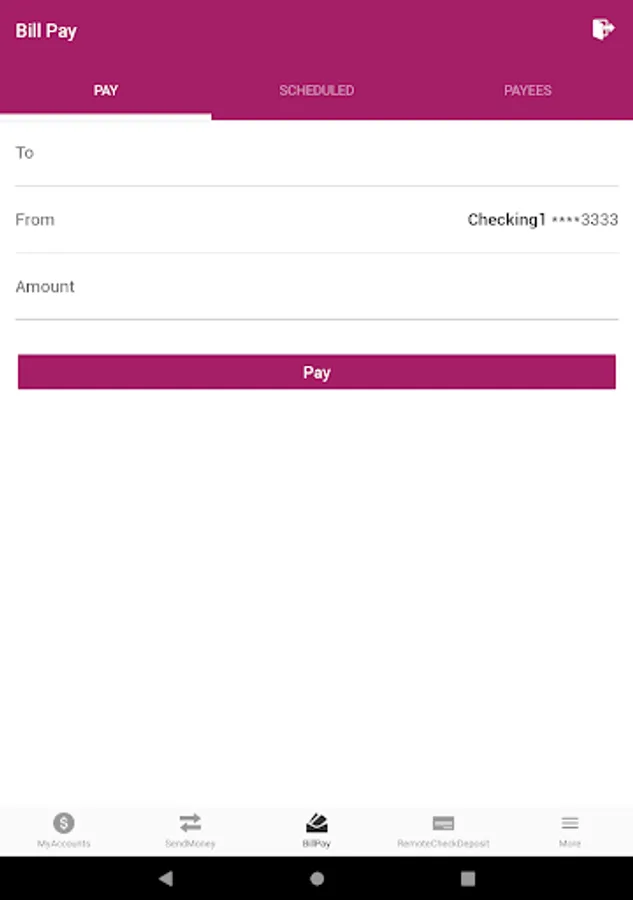
Task: Select the Pay tab
Action: point(106,90)
